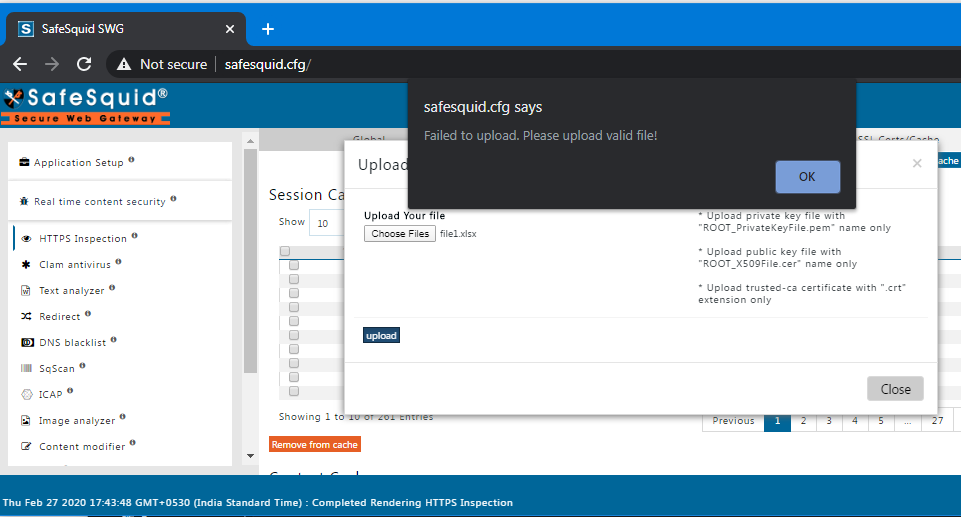
Task: Close upload dialog with X icon
Action: pos(917,163)
